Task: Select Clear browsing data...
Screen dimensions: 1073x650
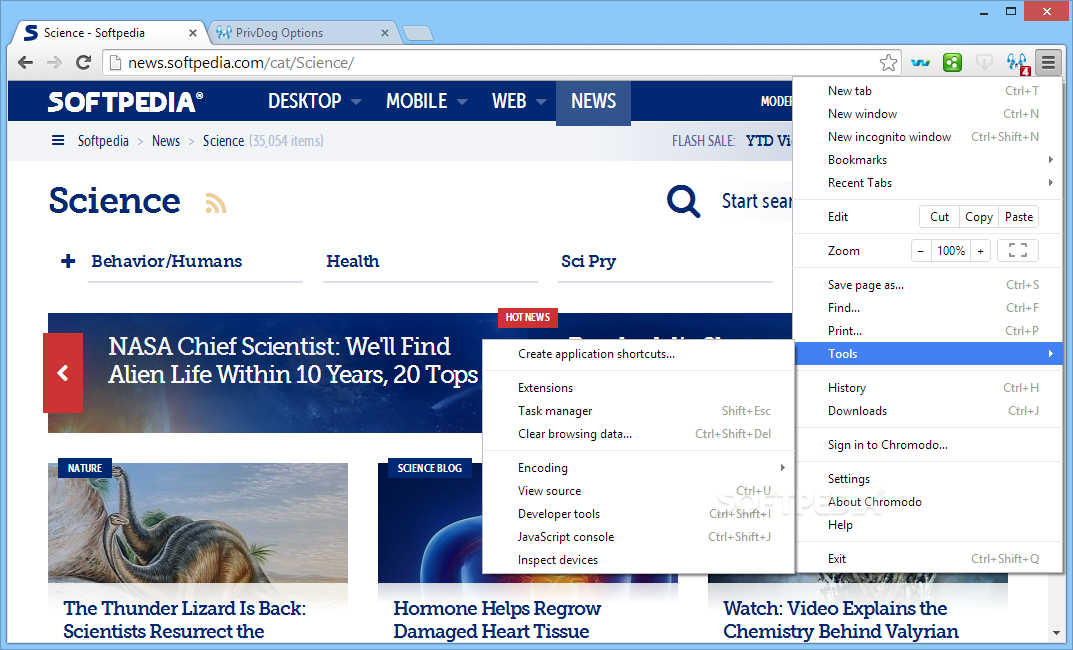Action: pyautogui.click(x=638, y=434)
